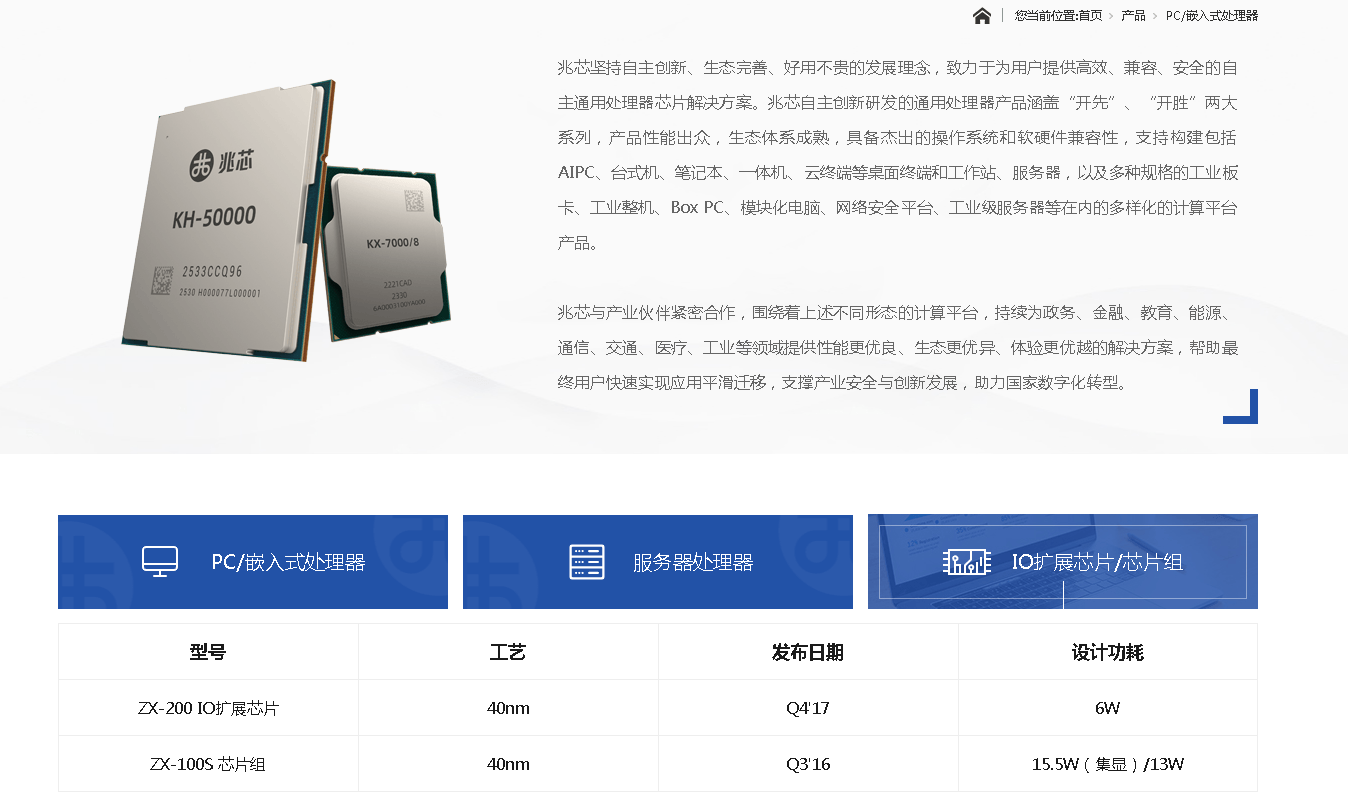Click the 设计功耗 column header
This screenshot has width=1348, height=811.
1107,652
